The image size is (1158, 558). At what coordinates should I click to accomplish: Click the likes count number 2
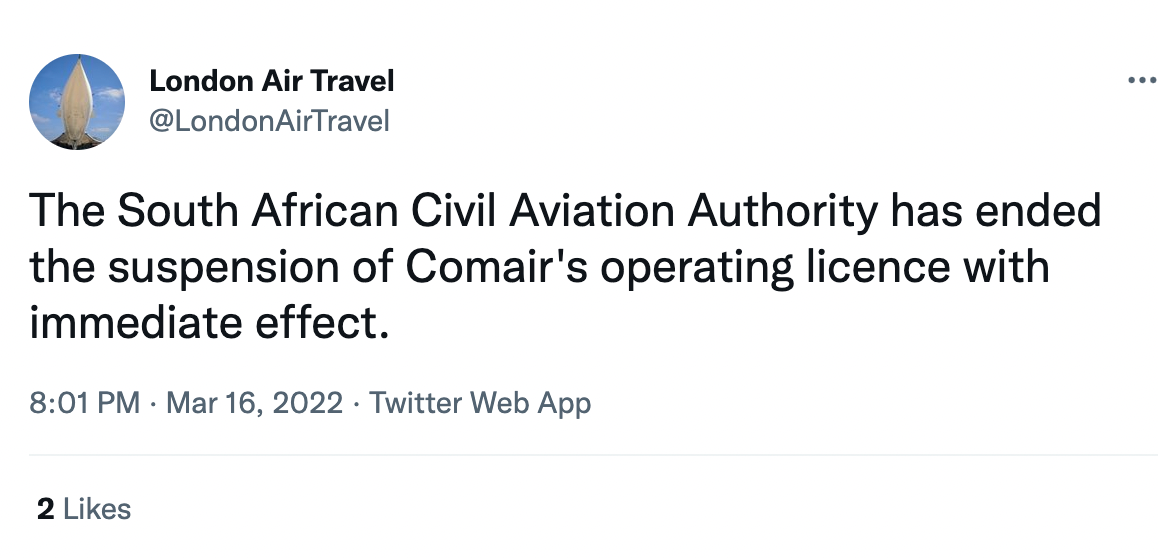tap(45, 509)
